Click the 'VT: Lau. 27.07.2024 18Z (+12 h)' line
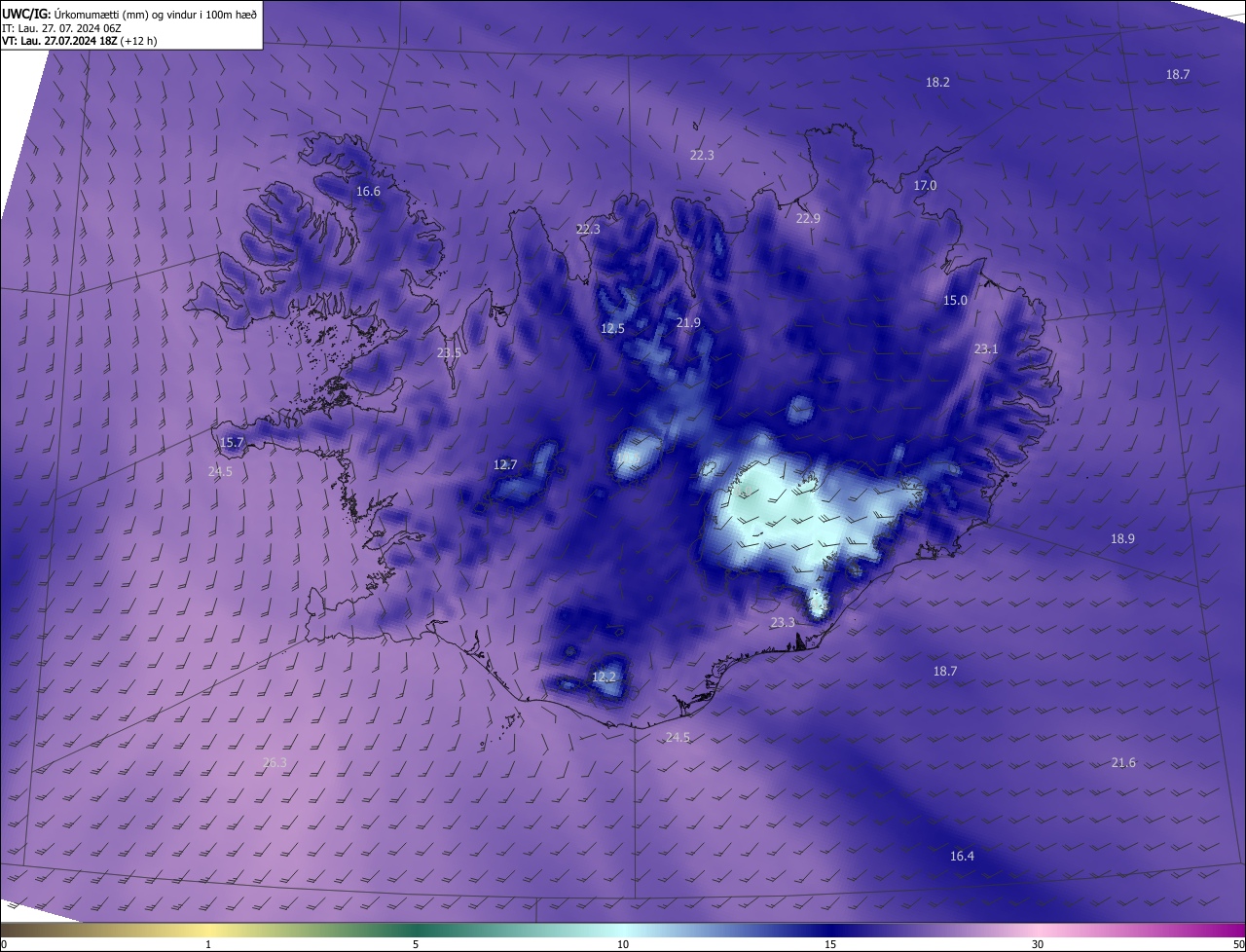The image size is (1246, 952). [80, 41]
